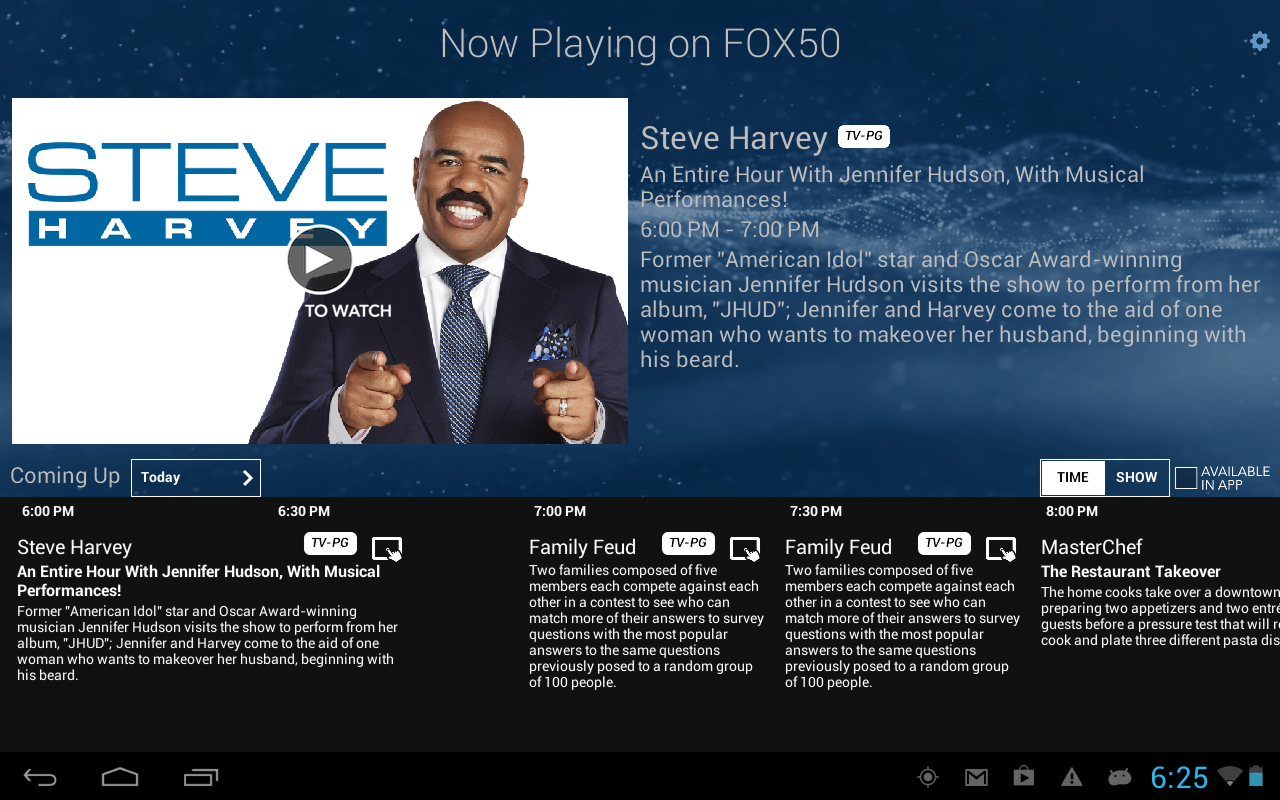Select the TV-PG badge beside the Steve Harvey headline
Viewport: 1280px width, 800px height.
pos(863,137)
